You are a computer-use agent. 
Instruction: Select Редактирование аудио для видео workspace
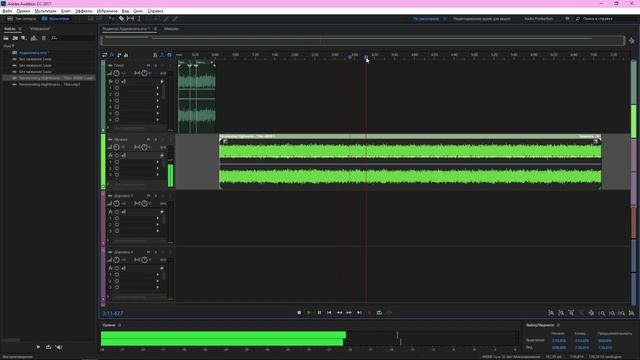482,19
